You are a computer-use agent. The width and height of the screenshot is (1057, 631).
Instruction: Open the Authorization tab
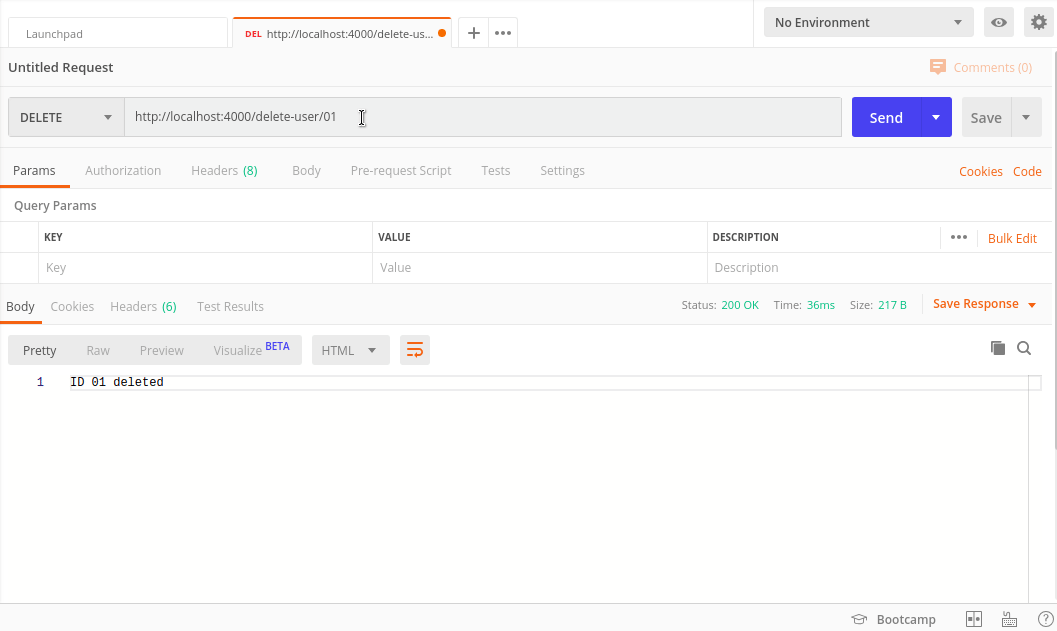tap(123, 171)
